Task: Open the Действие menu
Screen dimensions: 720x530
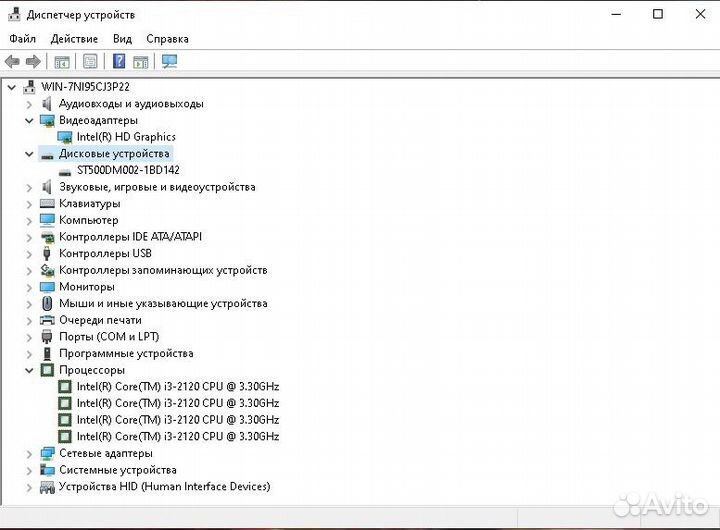Action: click(74, 39)
